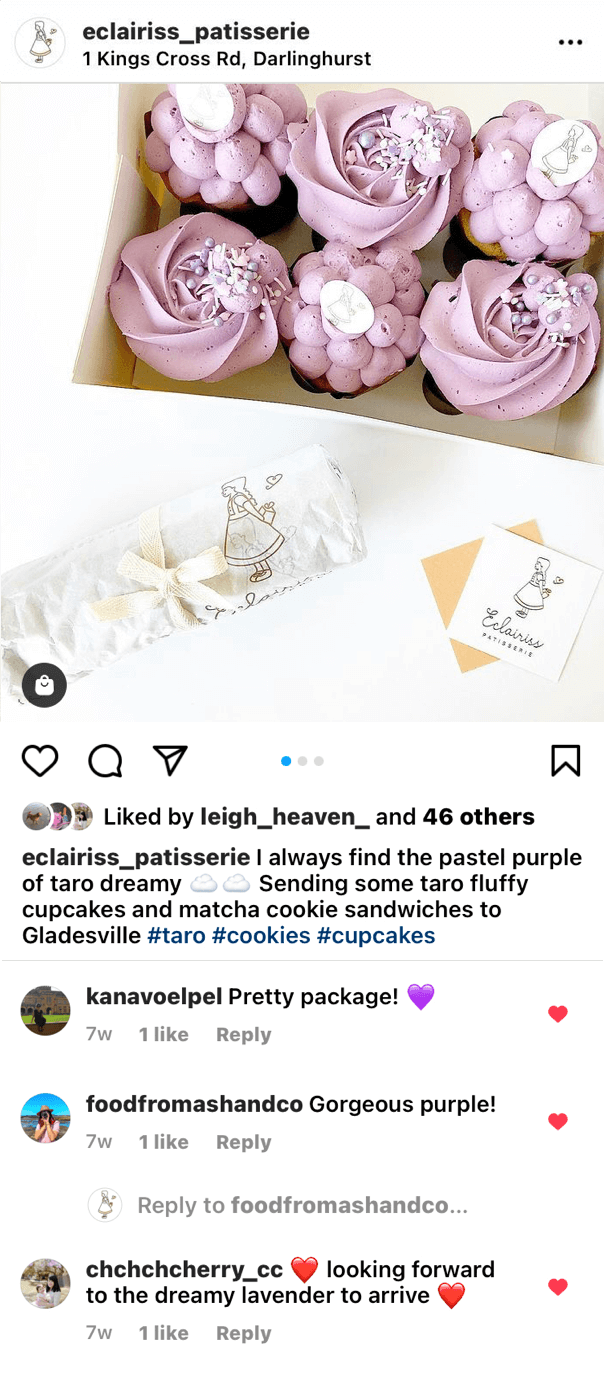
Task: Toggle heart on chchchcherry_cc's comment
Action: [558, 1286]
